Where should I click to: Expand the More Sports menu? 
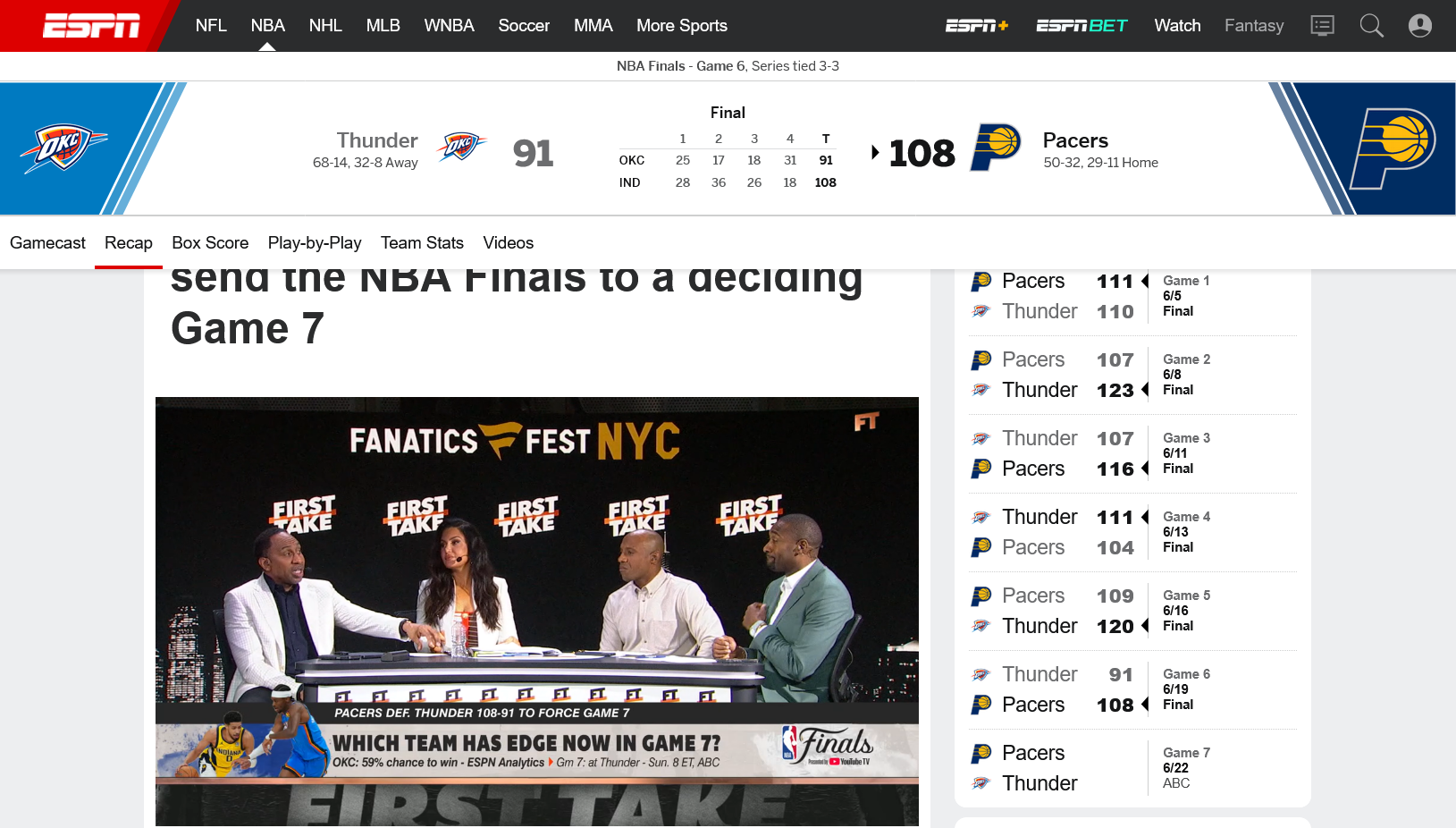682,26
